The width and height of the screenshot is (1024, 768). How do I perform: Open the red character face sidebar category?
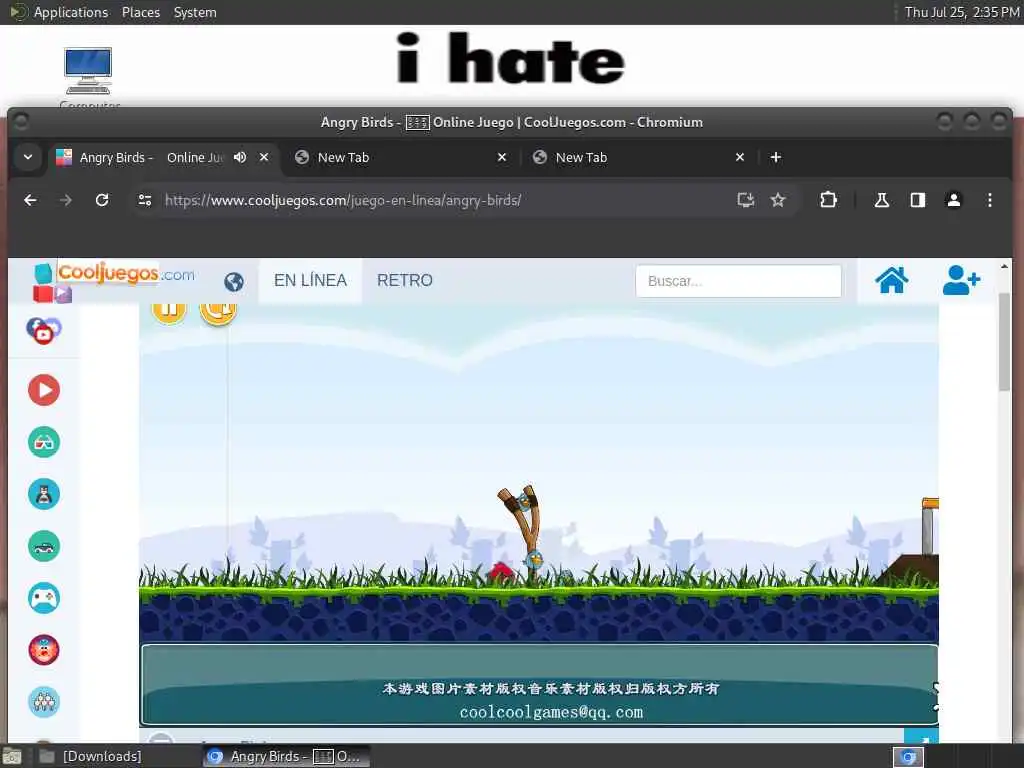tap(44, 650)
